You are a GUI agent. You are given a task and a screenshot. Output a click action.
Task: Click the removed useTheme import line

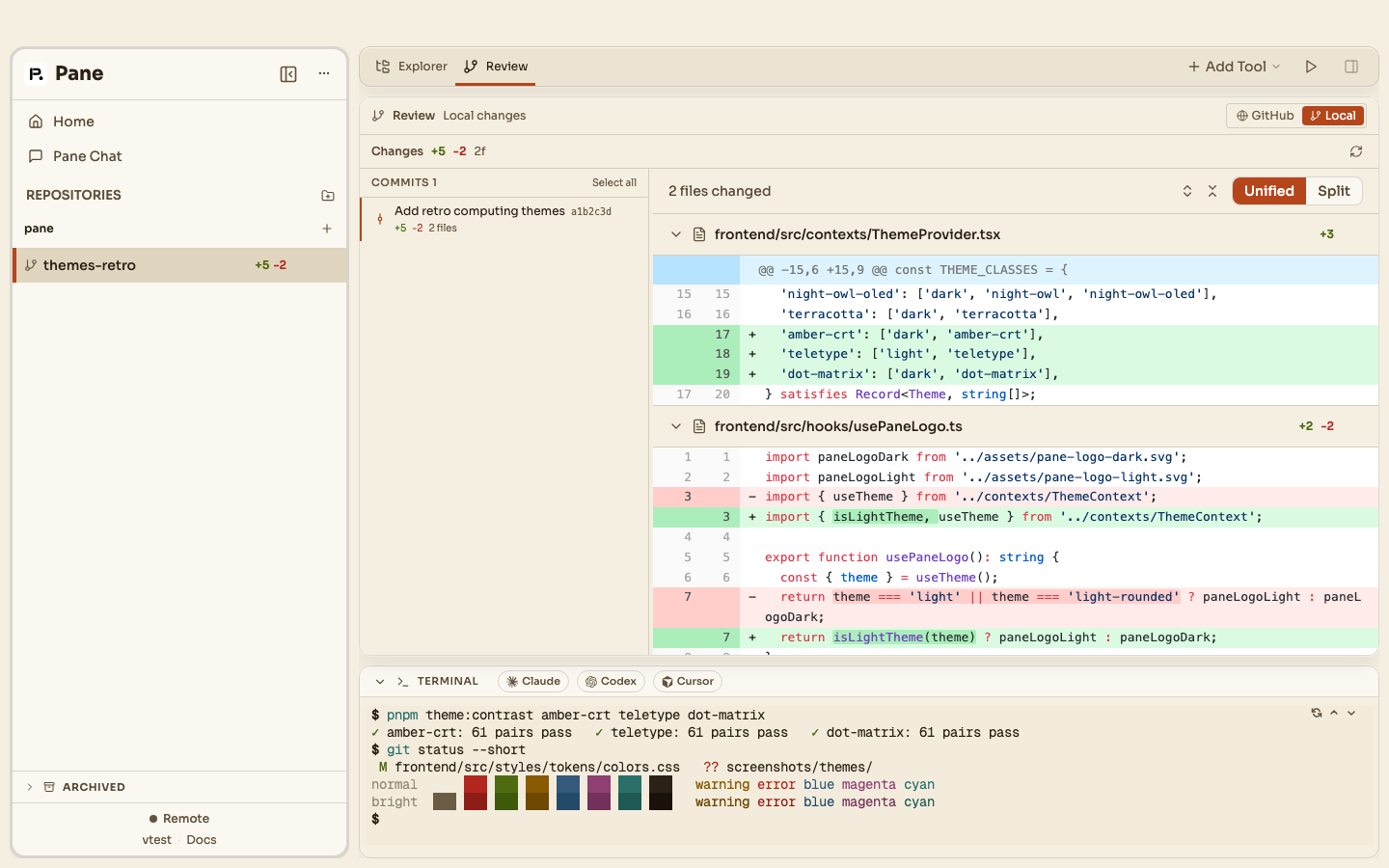(1015, 497)
